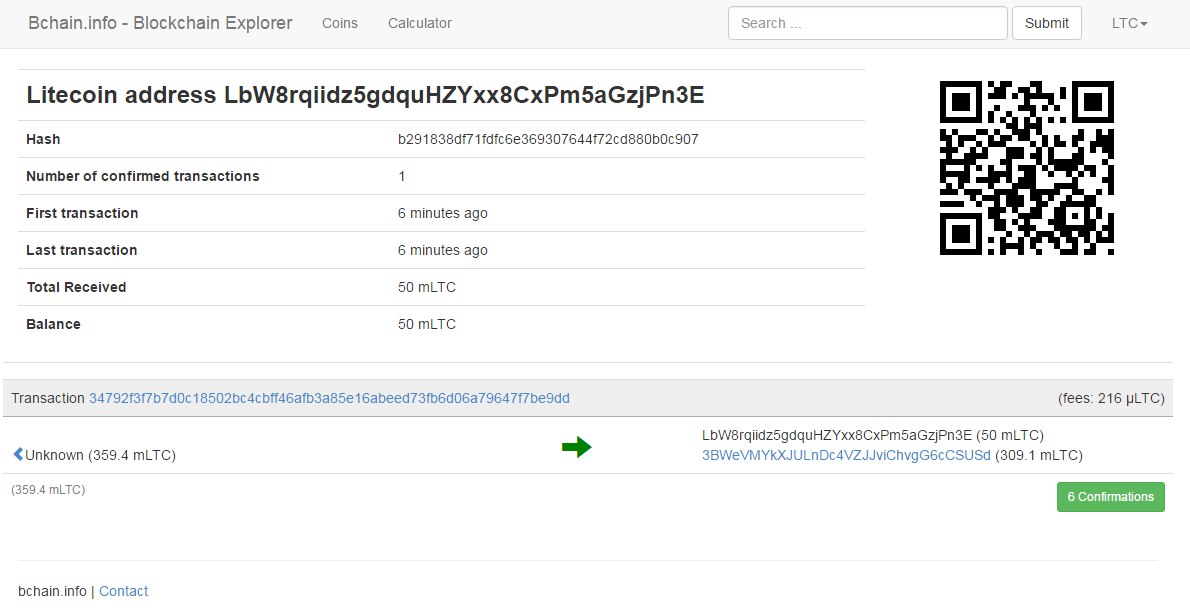This screenshot has width=1190, height=616.
Task: Open the Coins menu item
Action: point(339,24)
